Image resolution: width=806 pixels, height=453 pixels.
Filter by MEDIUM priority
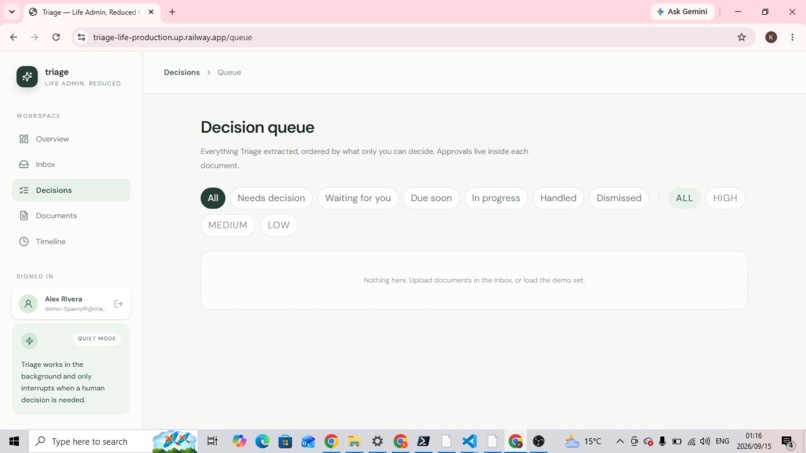click(228, 225)
